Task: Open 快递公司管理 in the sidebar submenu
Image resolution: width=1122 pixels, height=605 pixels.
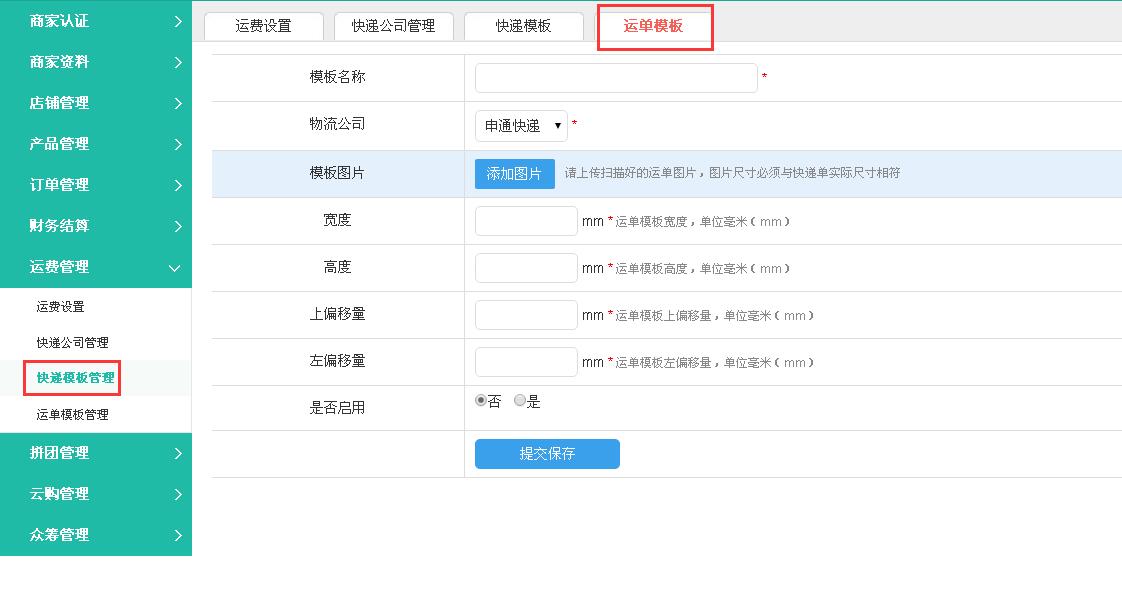Action: pyautogui.click(x=72, y=343)
